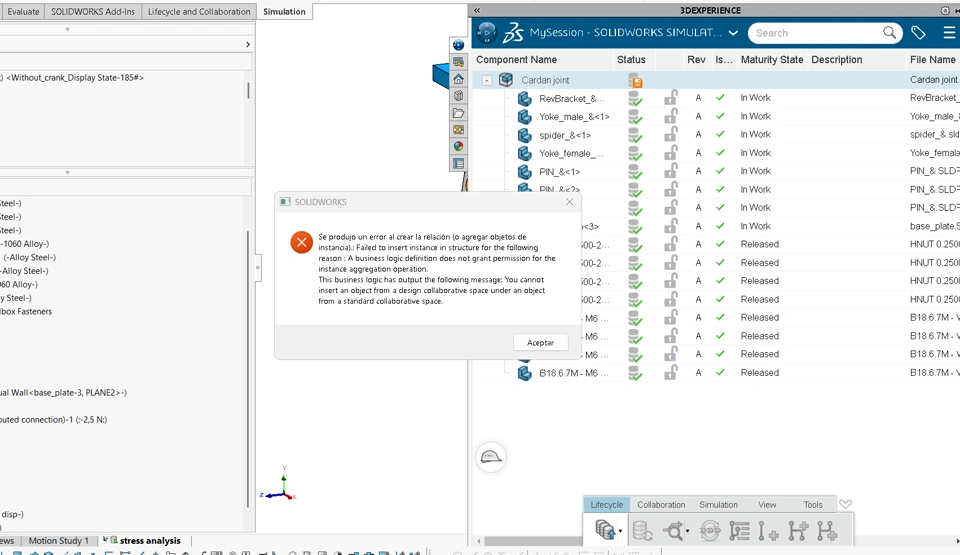Click the Save to server icon in Lifecycle bar
This screenshot has height=555, width=960.
pos(604,530)
